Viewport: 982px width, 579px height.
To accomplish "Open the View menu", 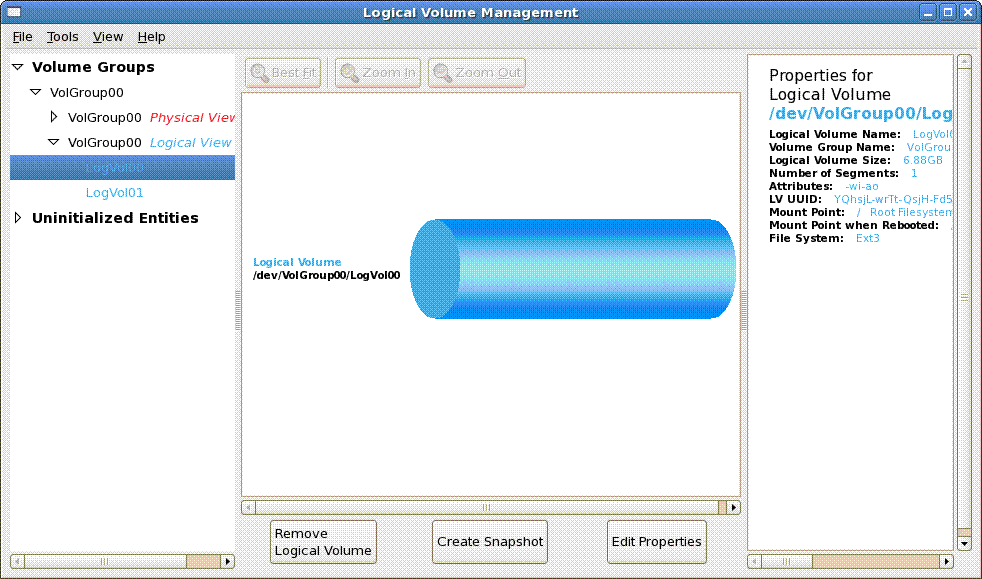I will (108, 37).
